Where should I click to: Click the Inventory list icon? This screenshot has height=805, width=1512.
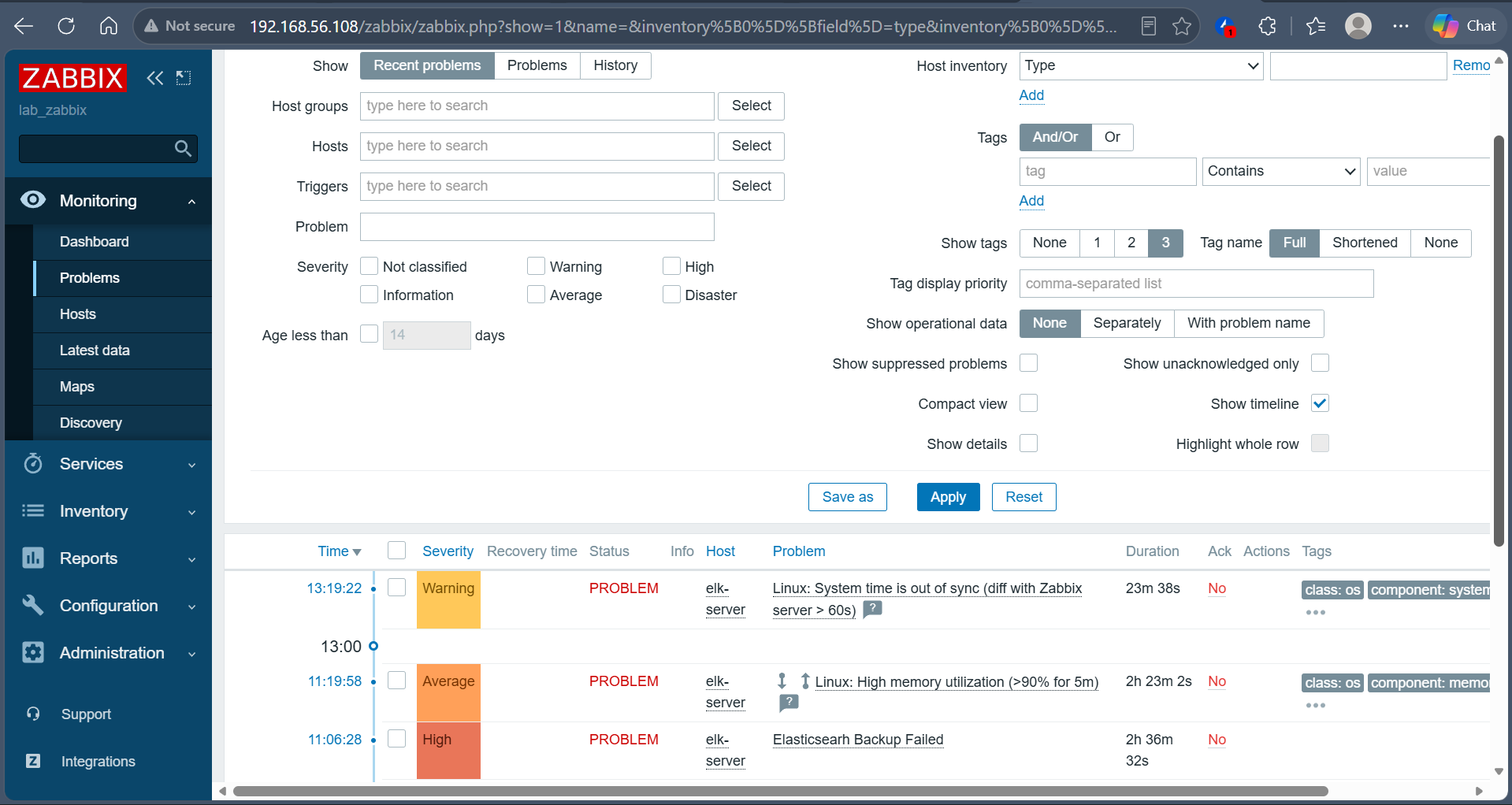(32, 510)
